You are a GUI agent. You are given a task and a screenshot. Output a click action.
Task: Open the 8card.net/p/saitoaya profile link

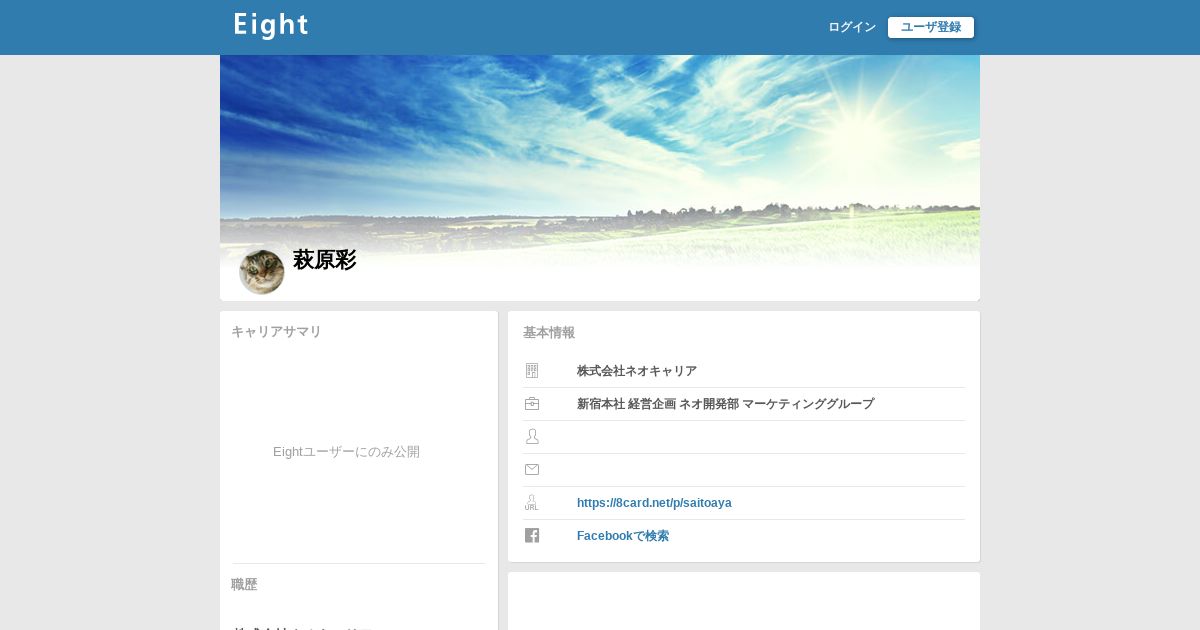[x=654, y=503]
